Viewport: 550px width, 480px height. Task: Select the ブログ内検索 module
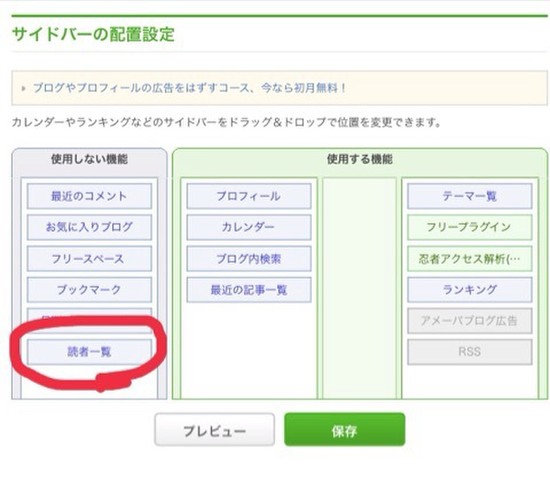(x=249, y=259)
